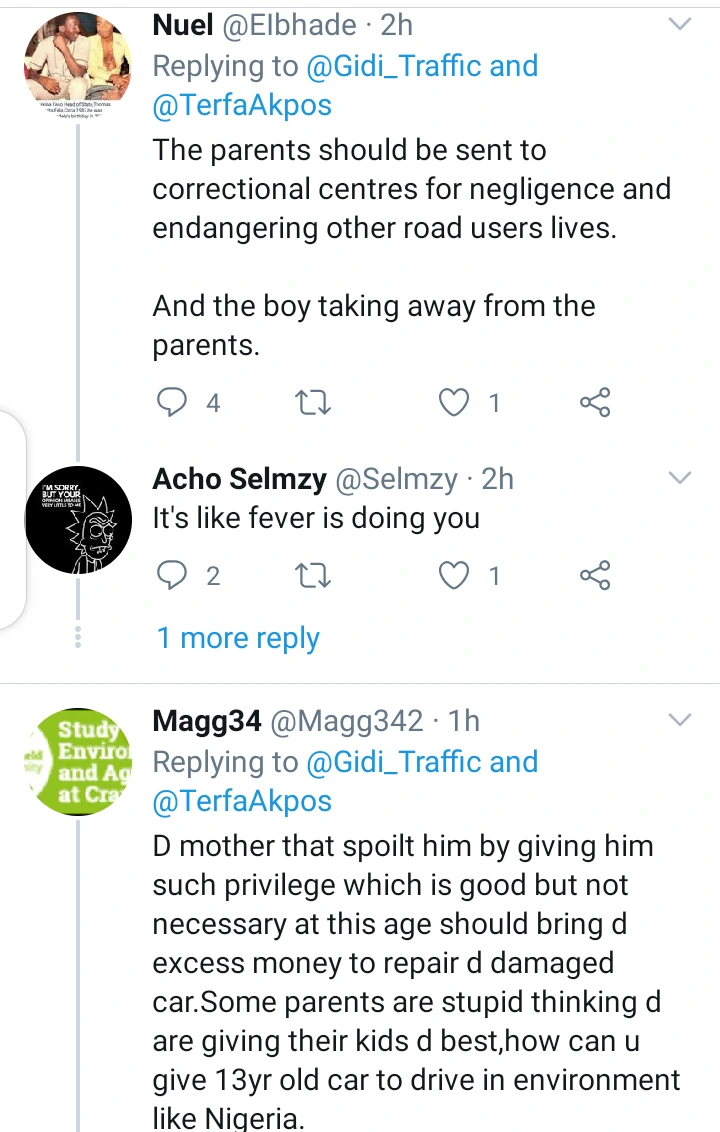Open options chevron on Nuel's tweet
720x1132 pixels.
pyautogui.click(x=680, y=24)
